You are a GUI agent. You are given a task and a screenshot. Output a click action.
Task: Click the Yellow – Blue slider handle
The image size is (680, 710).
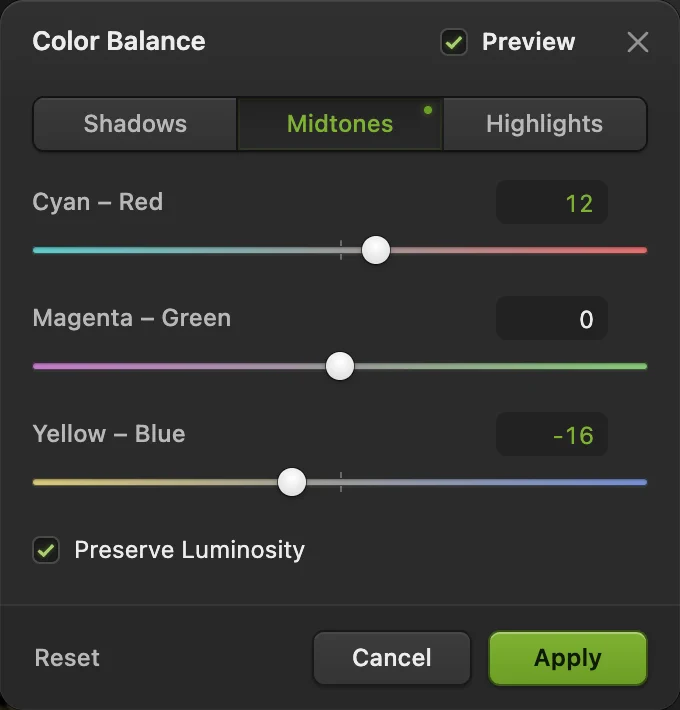[x=292, y=482]
